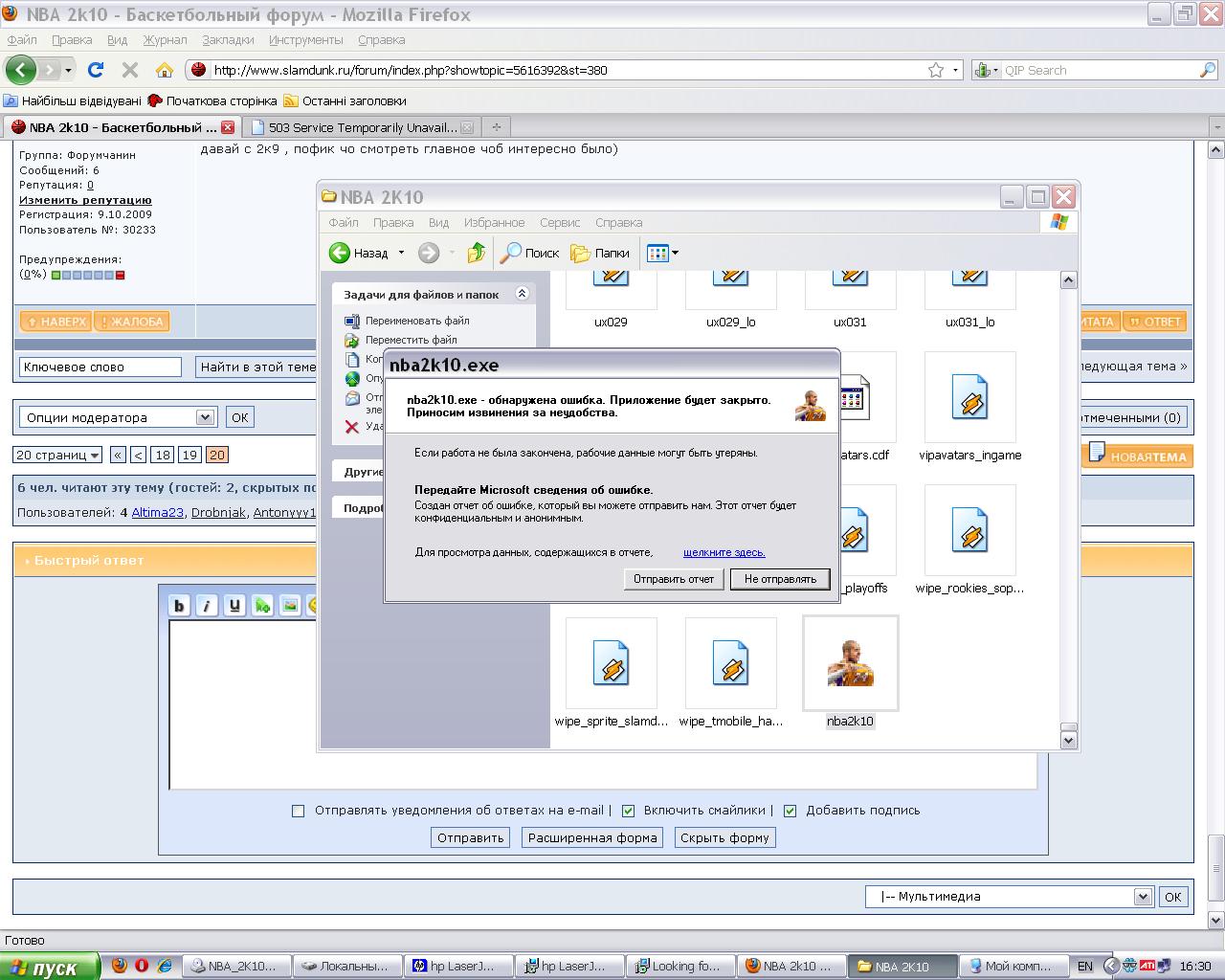
Task: Toggle e-mail reply notifications checkbox
Action: tap(298, 811)
